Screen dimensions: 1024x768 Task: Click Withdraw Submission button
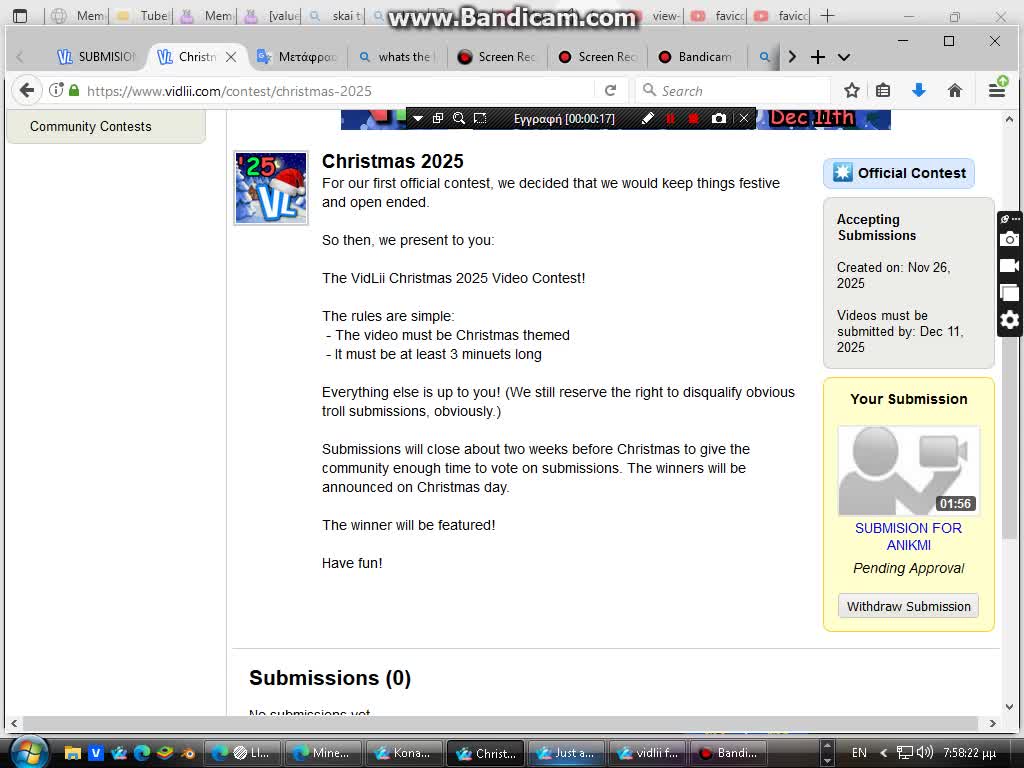click(x=908, y=606)
